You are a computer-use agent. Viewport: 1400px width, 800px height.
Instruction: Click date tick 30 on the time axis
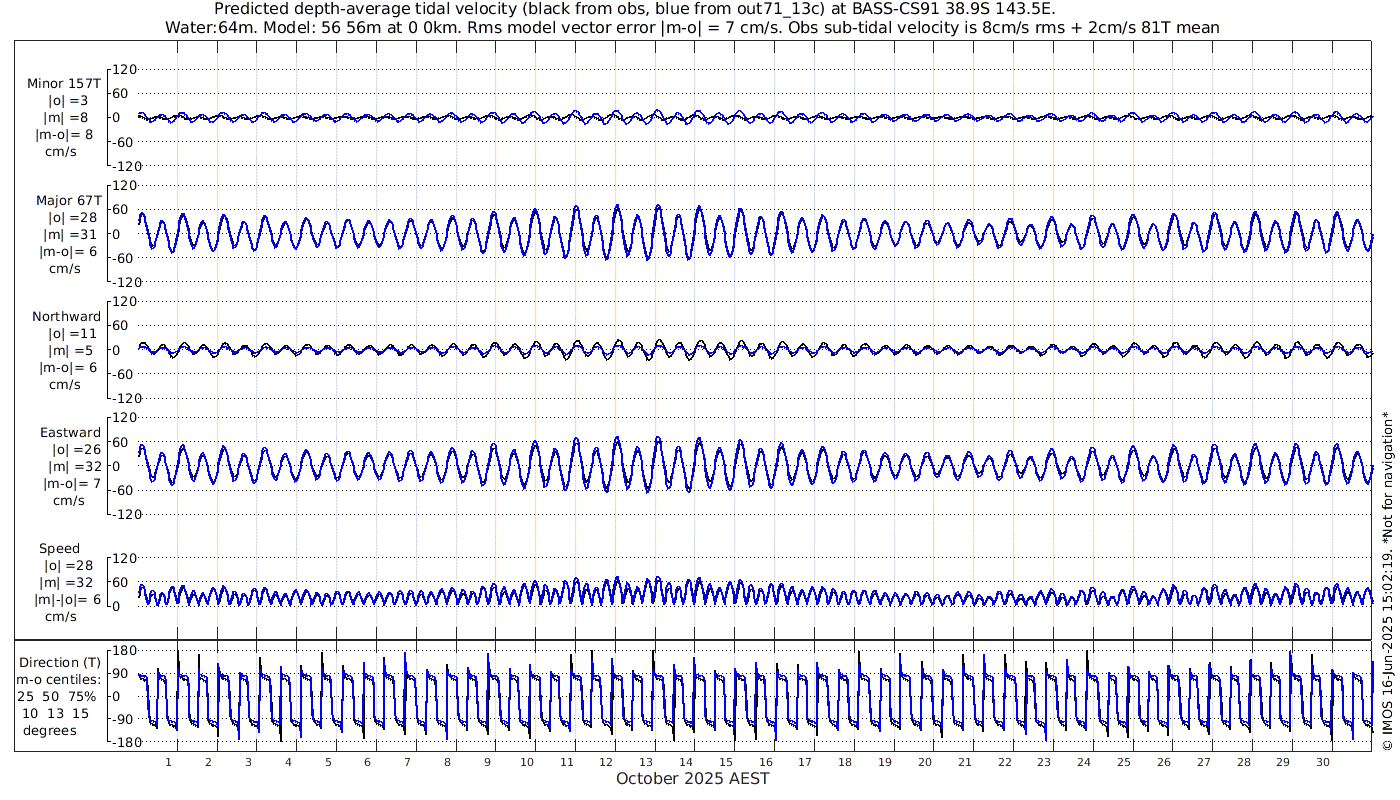coord(1322,762)
